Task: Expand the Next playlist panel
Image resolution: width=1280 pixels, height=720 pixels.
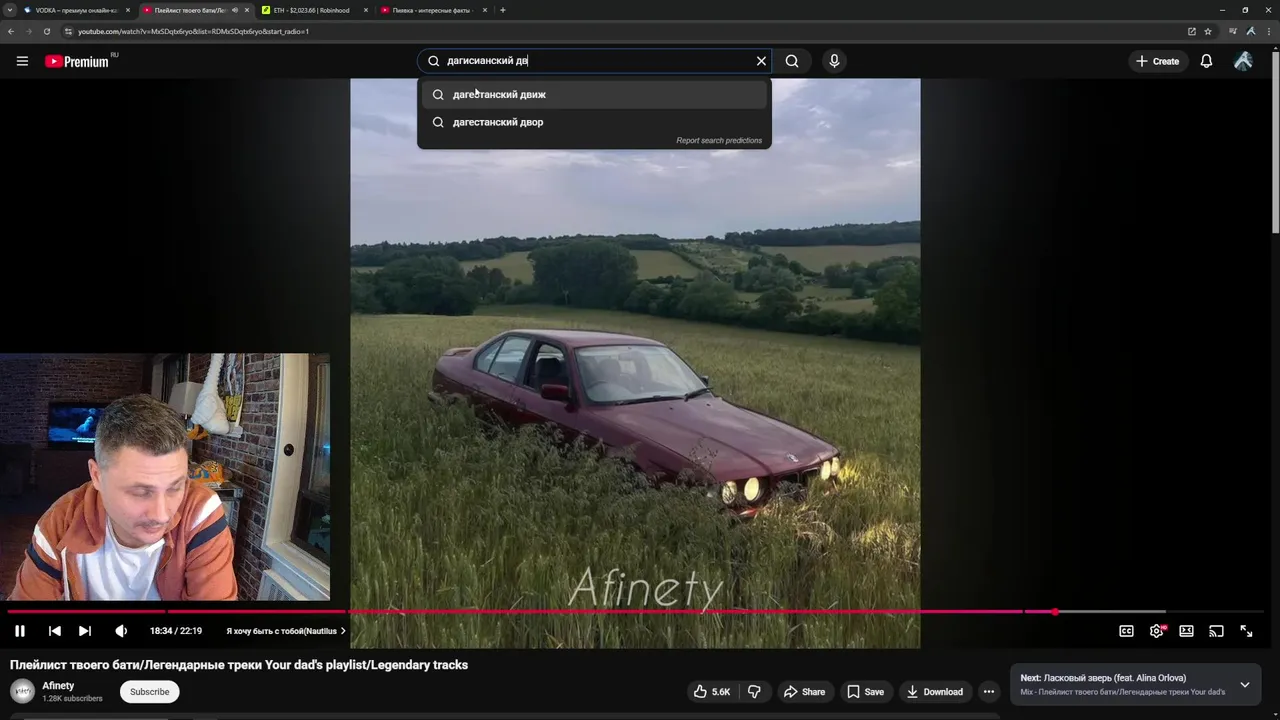Action: (x=1245, y=685)
